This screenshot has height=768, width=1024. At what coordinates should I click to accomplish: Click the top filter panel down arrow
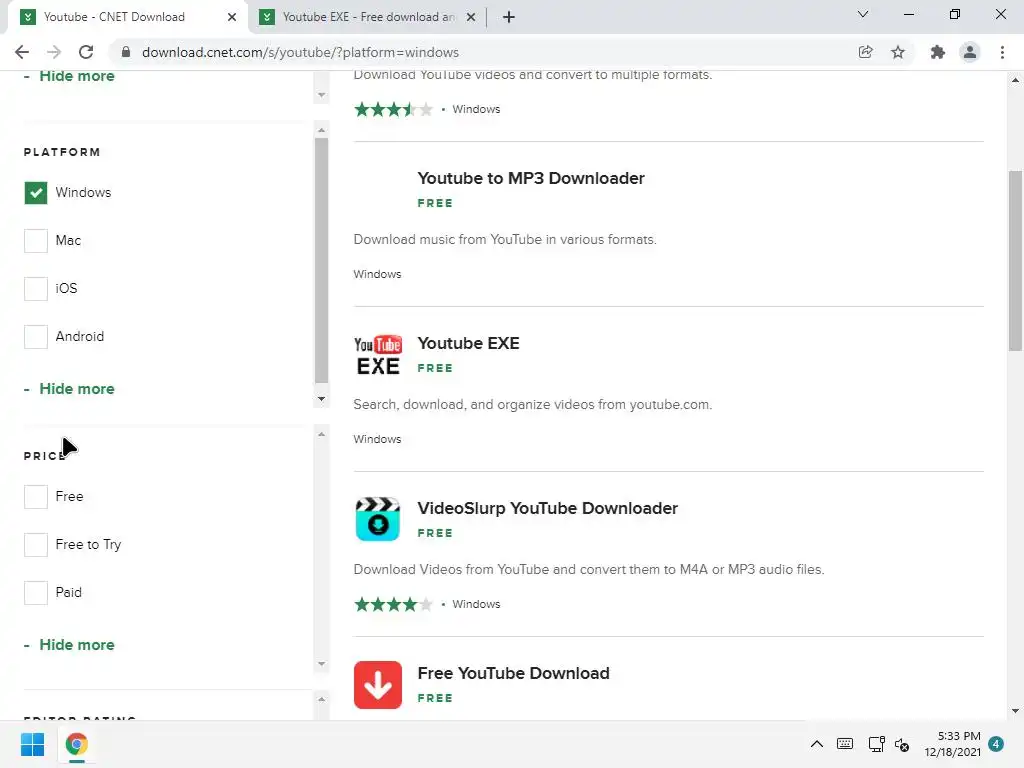tap(321, 95)
